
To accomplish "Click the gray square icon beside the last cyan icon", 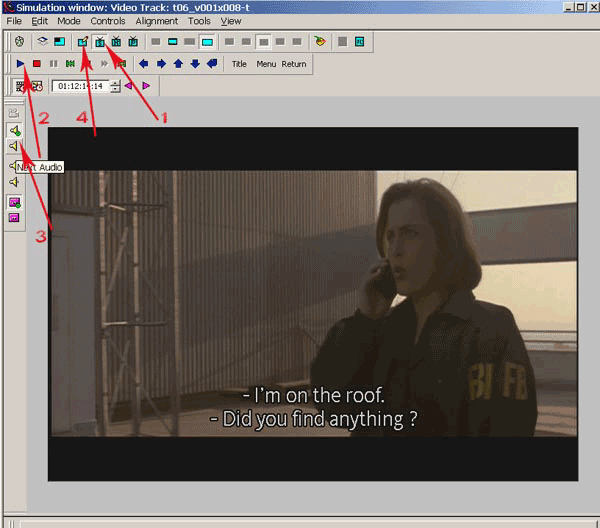I will (x=342, y=41).
